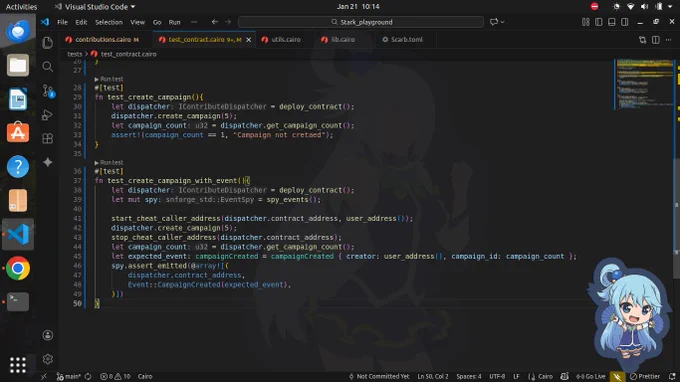Image resolution: width=680 pixels, height=382 pixels.
Task: Open the Customize Layout icon
Action: [x=585, y=22]
